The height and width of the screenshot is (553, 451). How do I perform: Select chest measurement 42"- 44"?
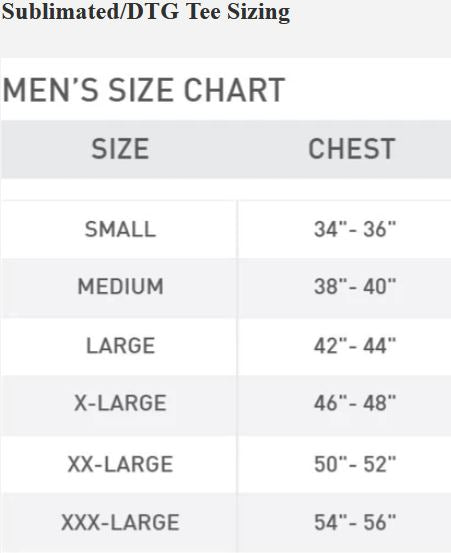355,345
